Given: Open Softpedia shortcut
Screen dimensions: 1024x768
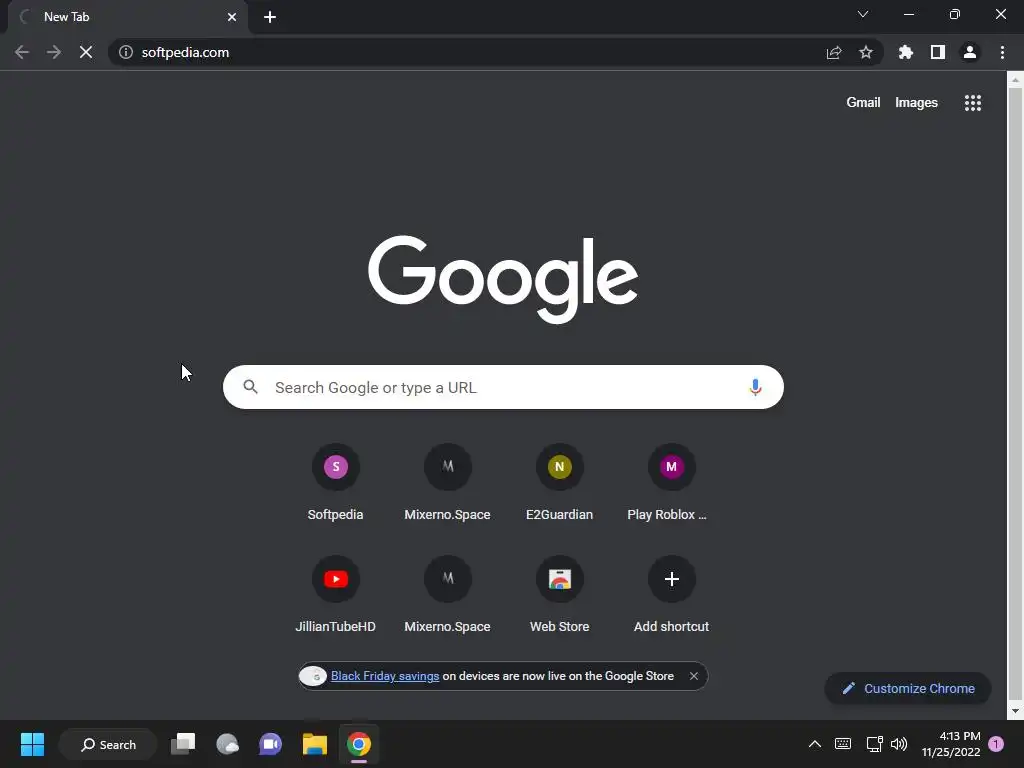Looking at the screenshot, I should (x=336, y=483).
